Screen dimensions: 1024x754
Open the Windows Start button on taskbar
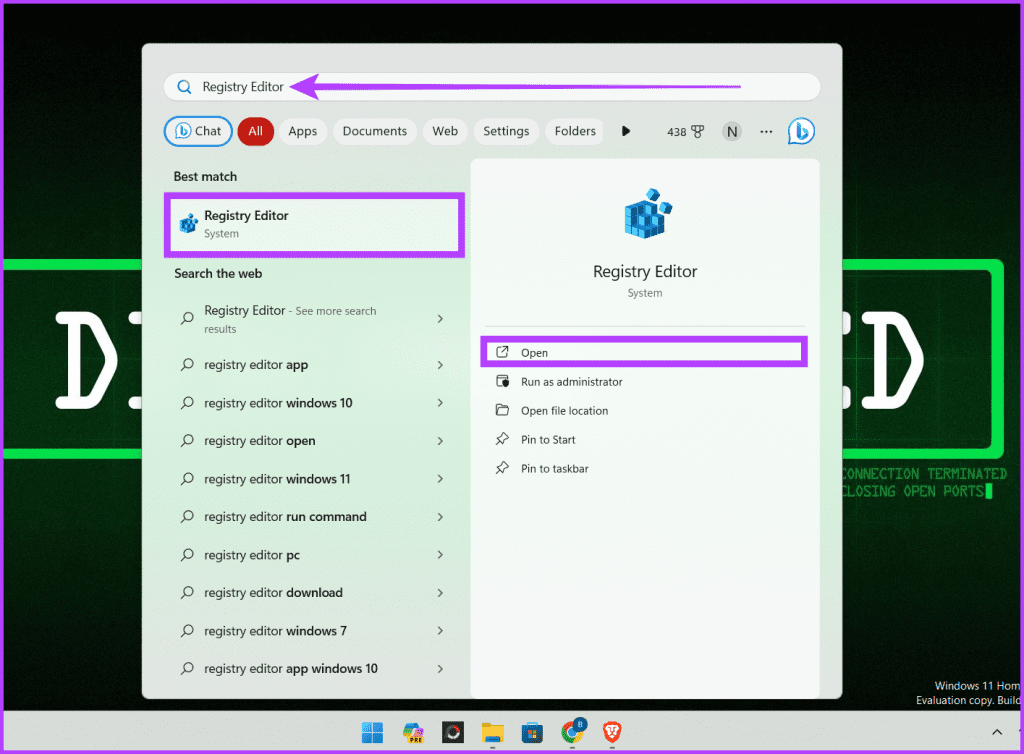coord(372,732)
